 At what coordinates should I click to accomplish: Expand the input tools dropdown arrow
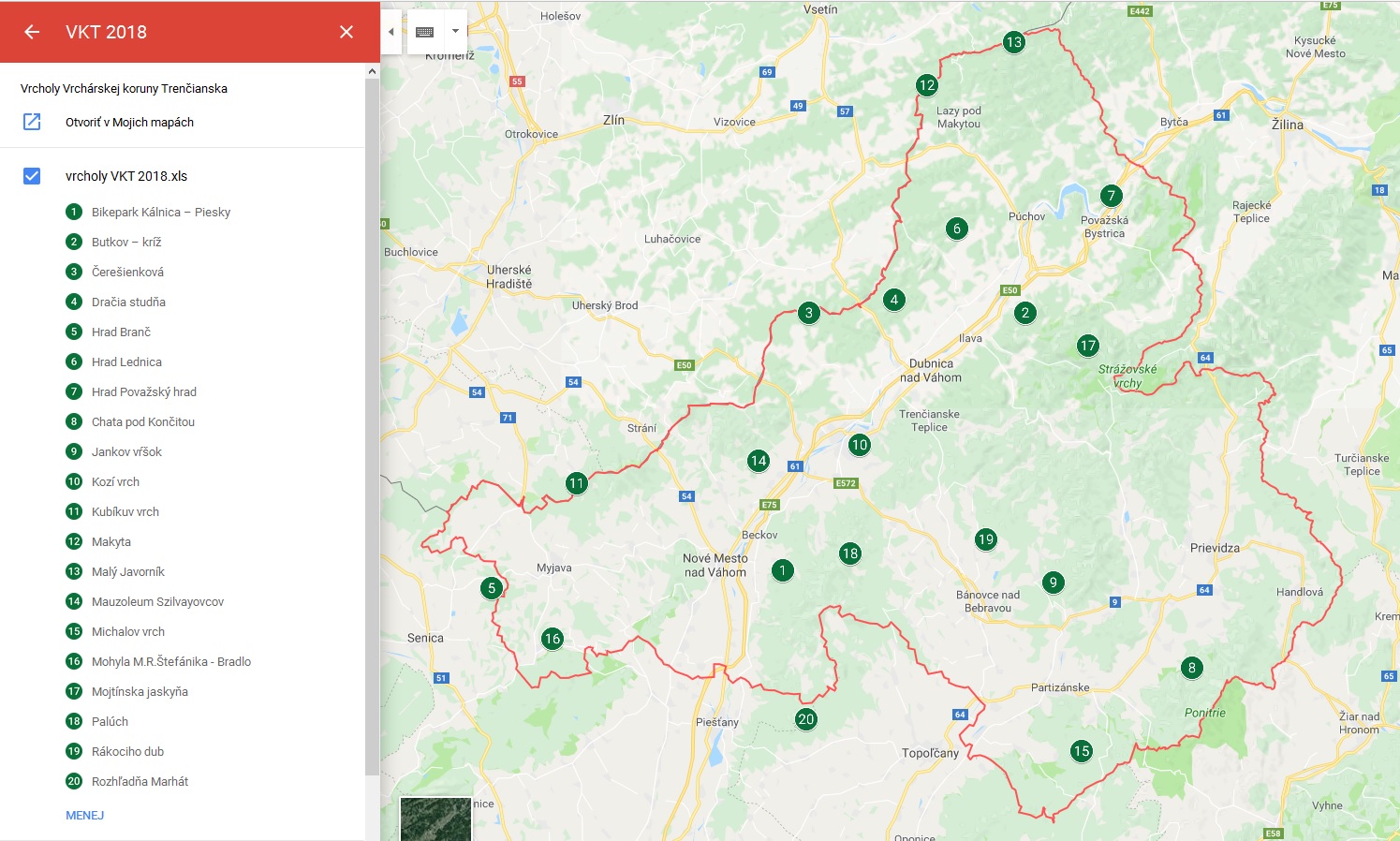click(x=456, y=32)
